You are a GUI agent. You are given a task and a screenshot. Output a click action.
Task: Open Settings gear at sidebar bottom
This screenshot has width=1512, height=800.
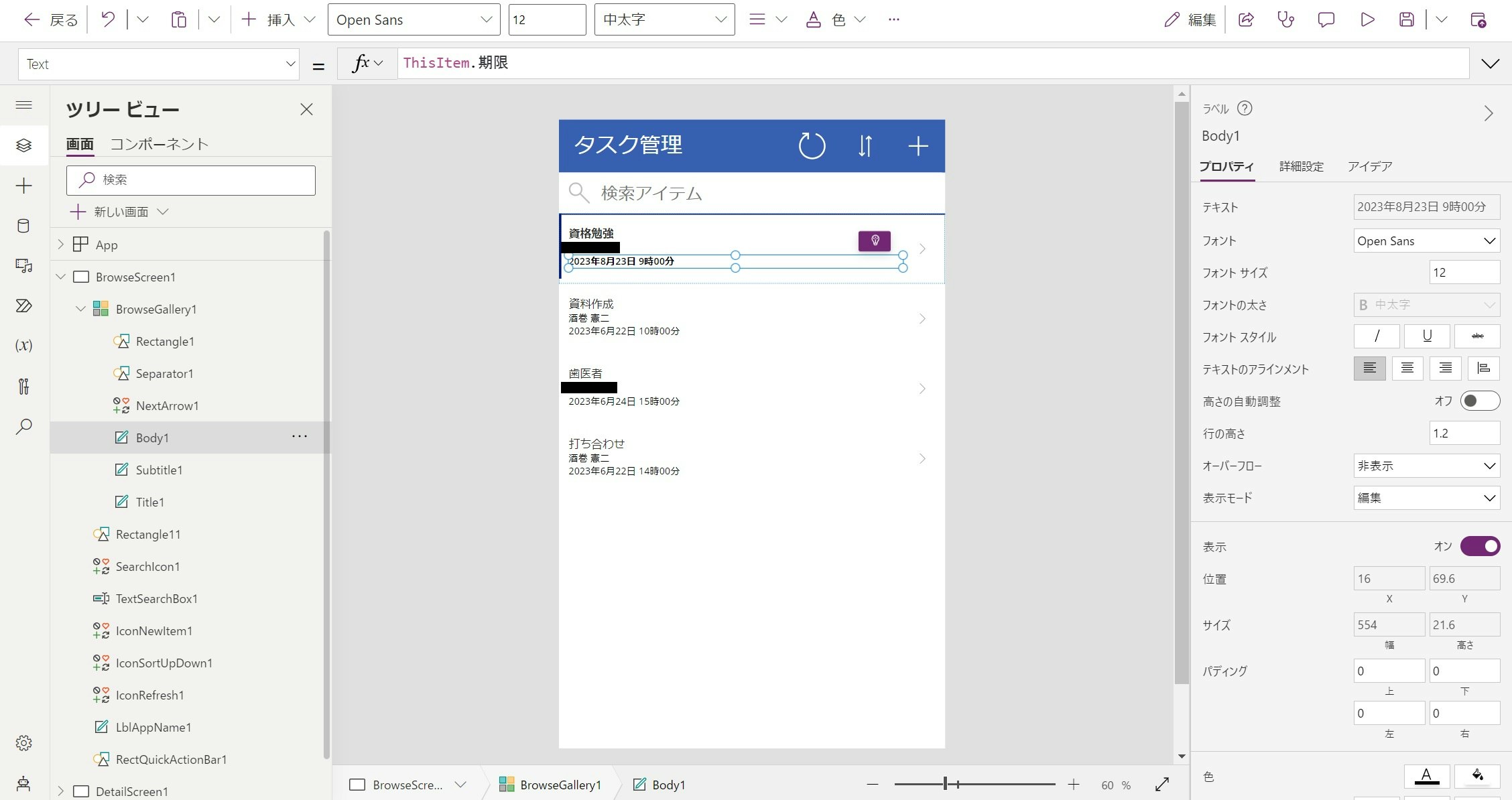[x=23, y=742]
